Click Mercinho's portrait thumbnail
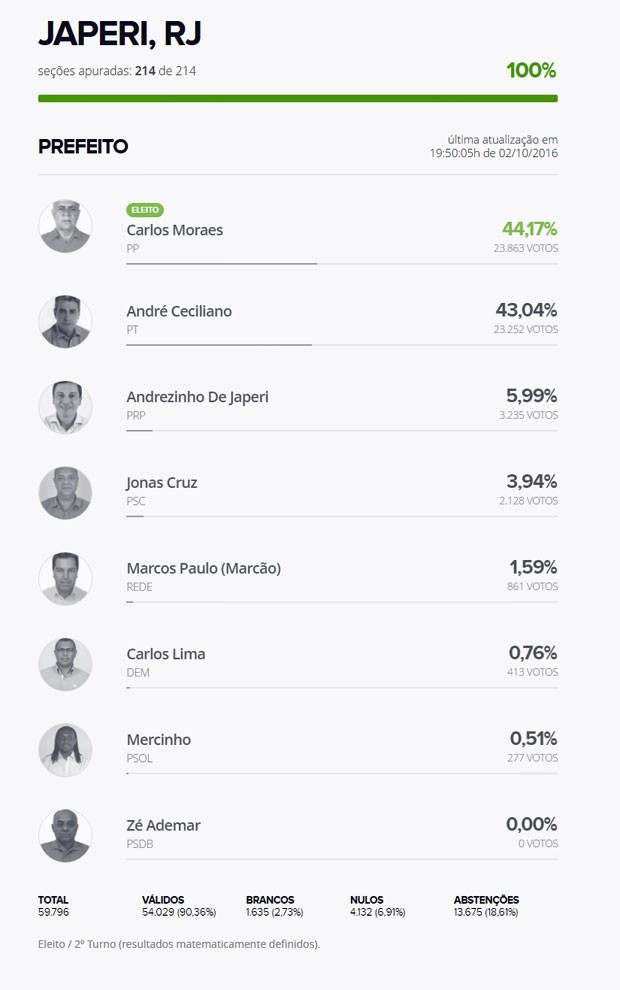 [65, 750]
